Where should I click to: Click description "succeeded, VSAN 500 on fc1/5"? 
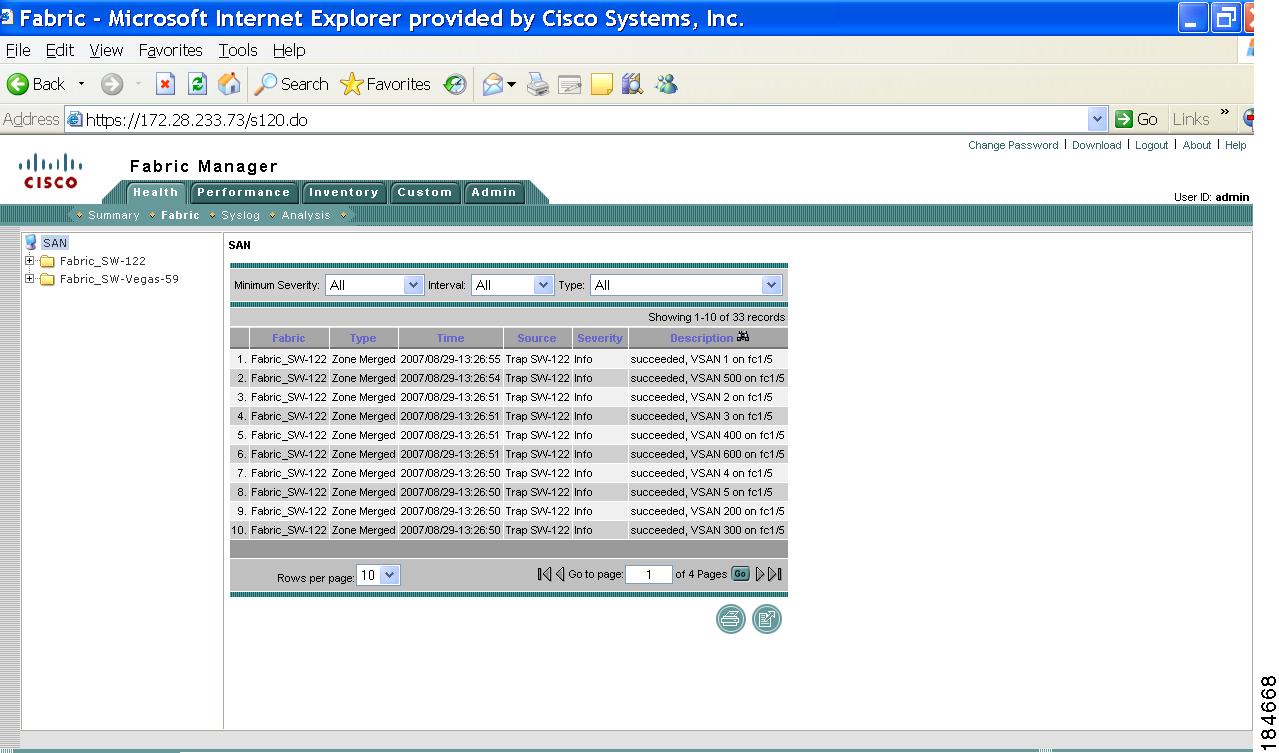pos(708,378)
